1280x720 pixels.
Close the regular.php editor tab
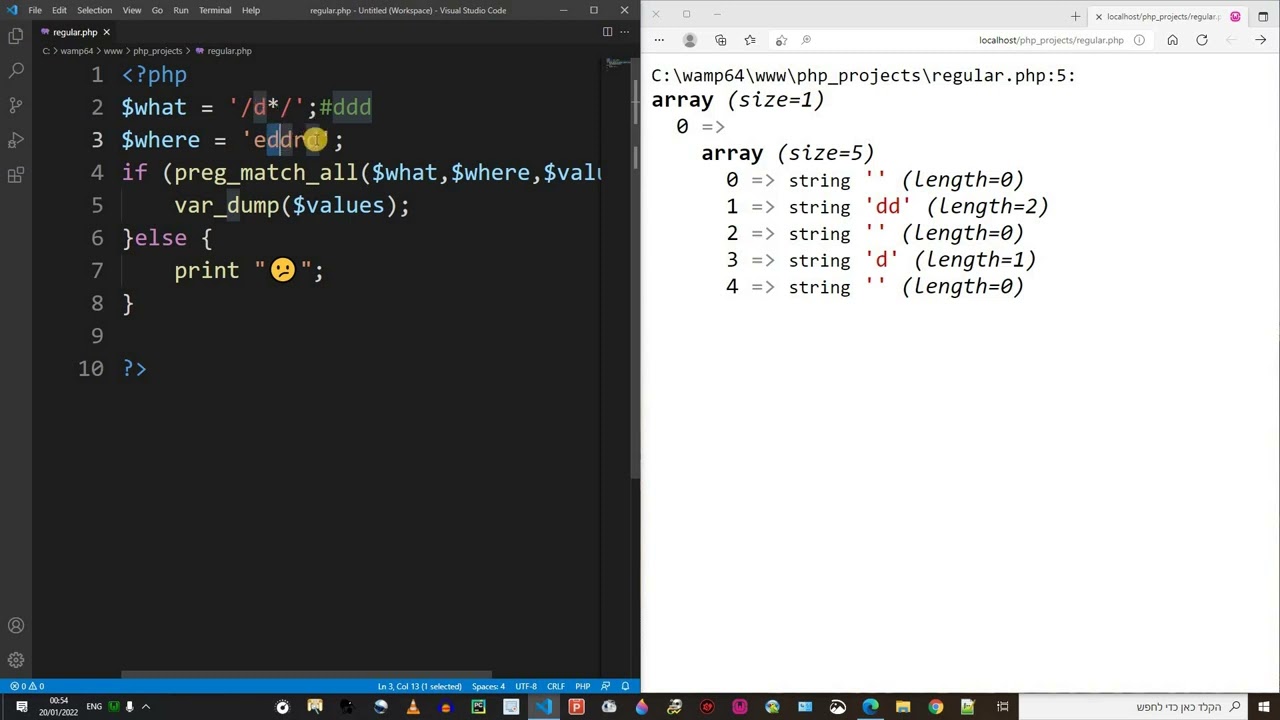(106, 32)
